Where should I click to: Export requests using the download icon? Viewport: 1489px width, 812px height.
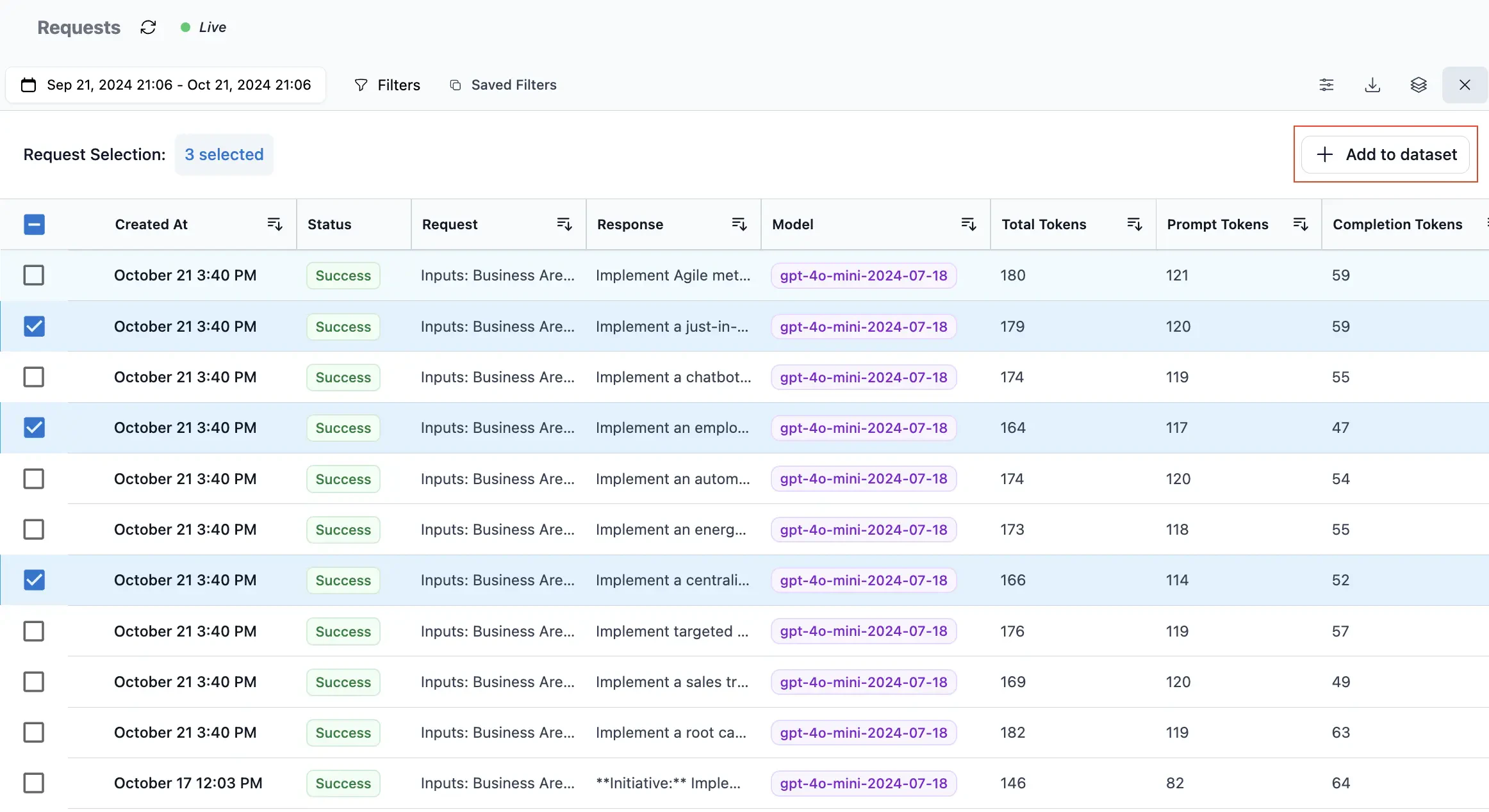coord(1372,85)
